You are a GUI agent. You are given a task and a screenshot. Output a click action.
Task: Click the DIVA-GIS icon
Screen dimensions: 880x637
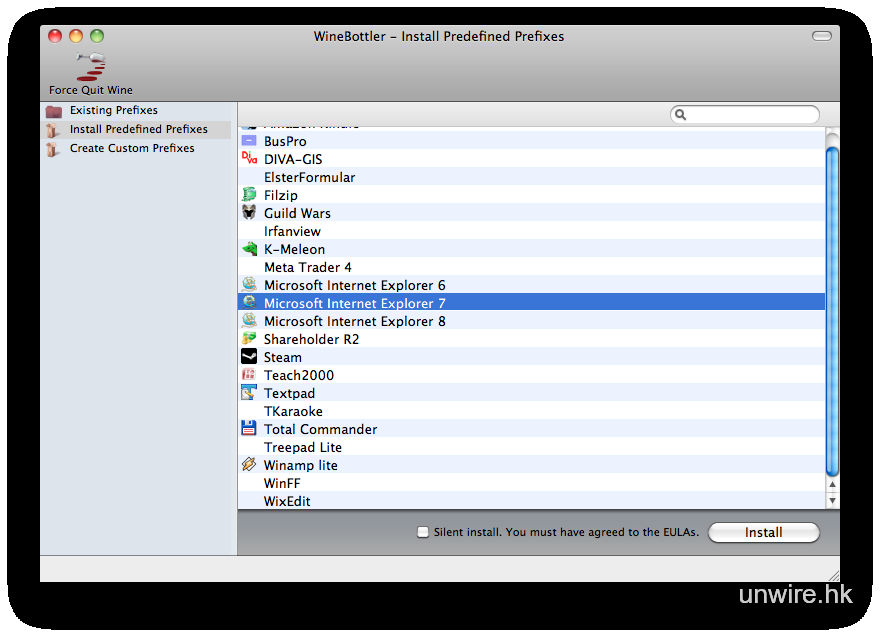249,159
